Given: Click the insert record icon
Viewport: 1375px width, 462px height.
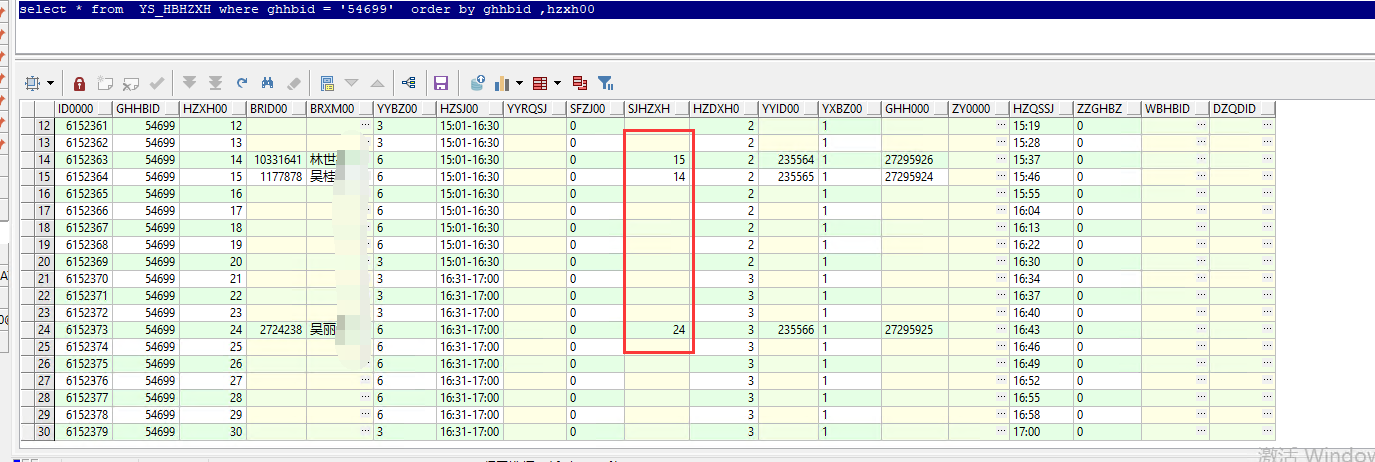Looking at the screenshot, I should (x=105, y=83).
